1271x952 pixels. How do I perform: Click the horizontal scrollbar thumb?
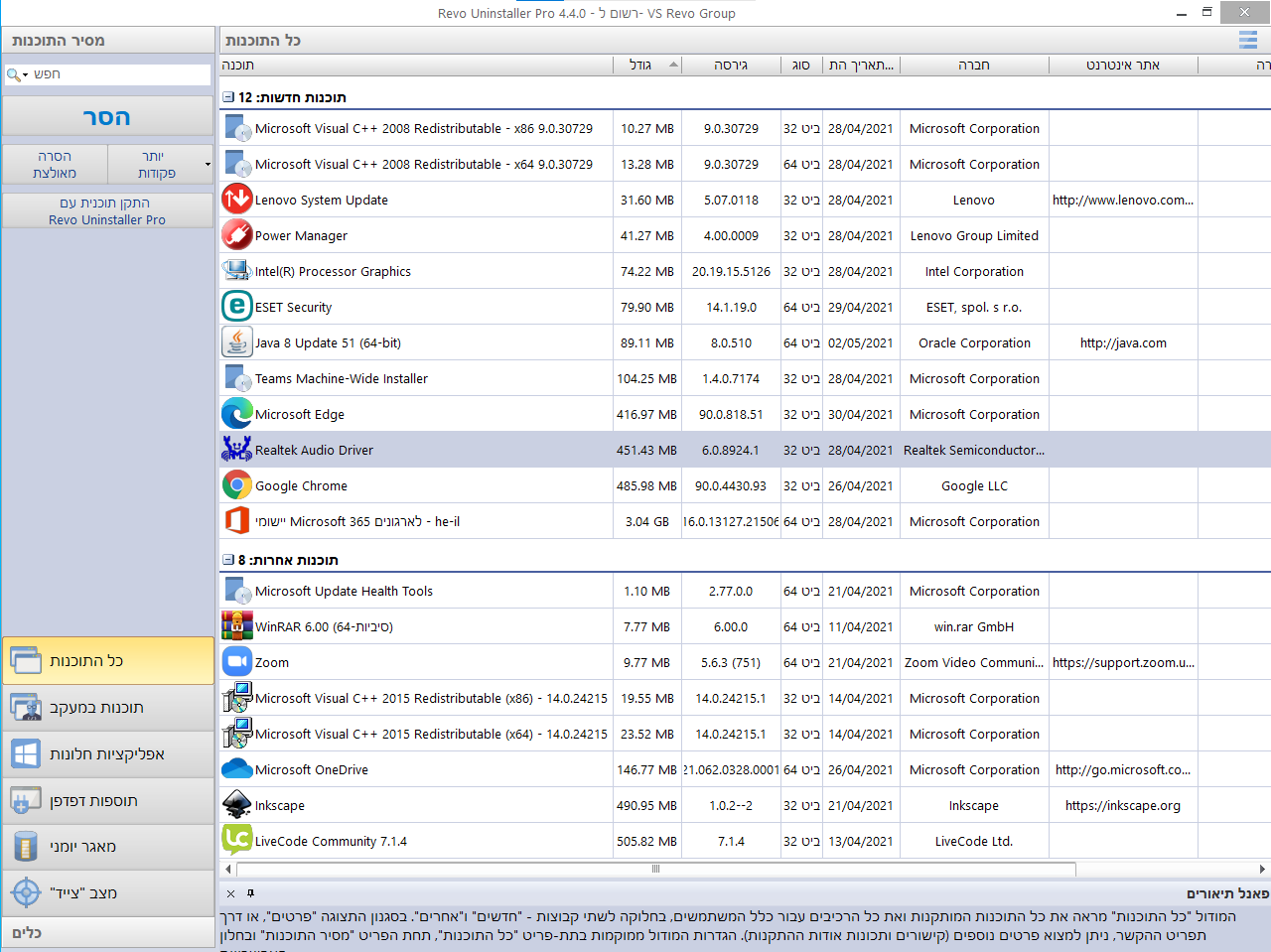coord(655,869)
